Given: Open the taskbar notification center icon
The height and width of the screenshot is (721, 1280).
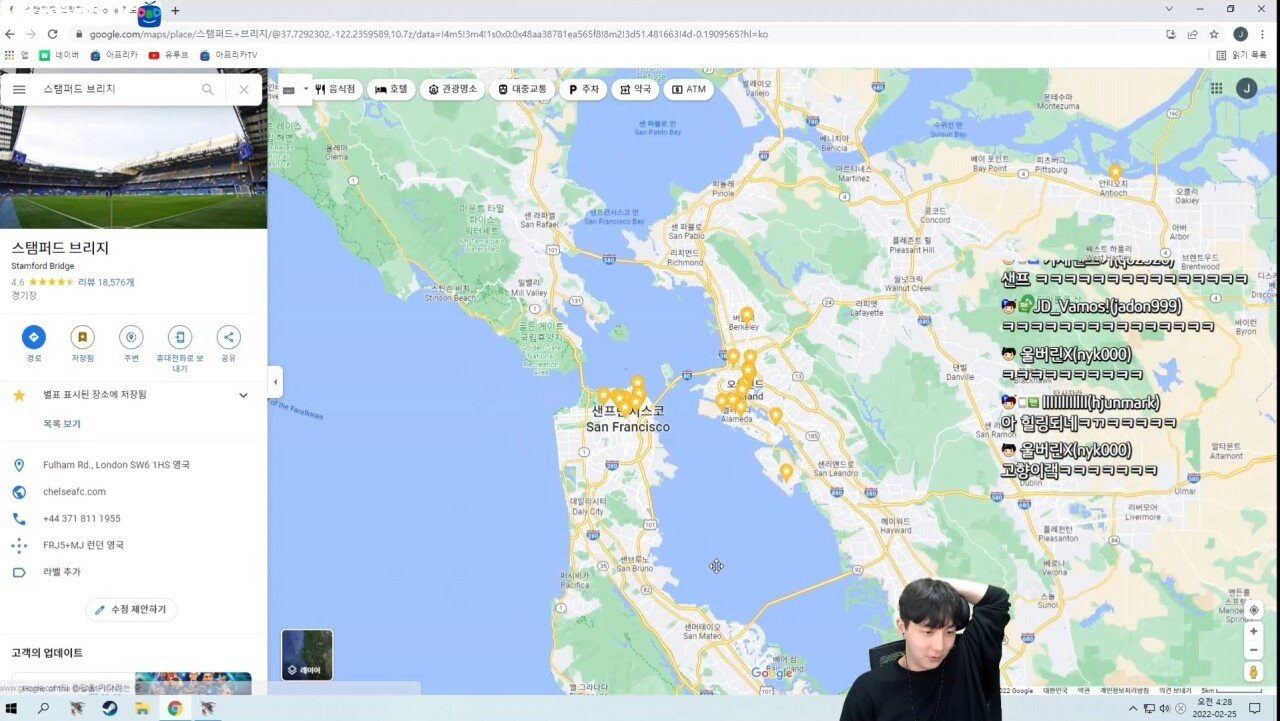Looking at the screenshot, I should click(1254, 708).
